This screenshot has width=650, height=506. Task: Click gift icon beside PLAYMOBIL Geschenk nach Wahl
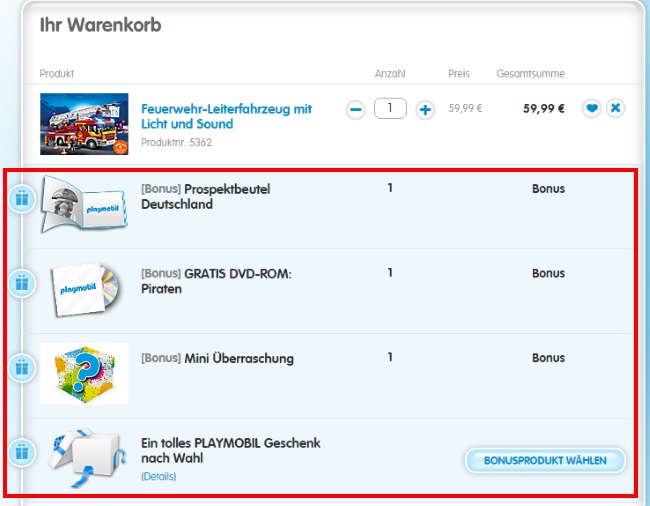coord(22,452)
